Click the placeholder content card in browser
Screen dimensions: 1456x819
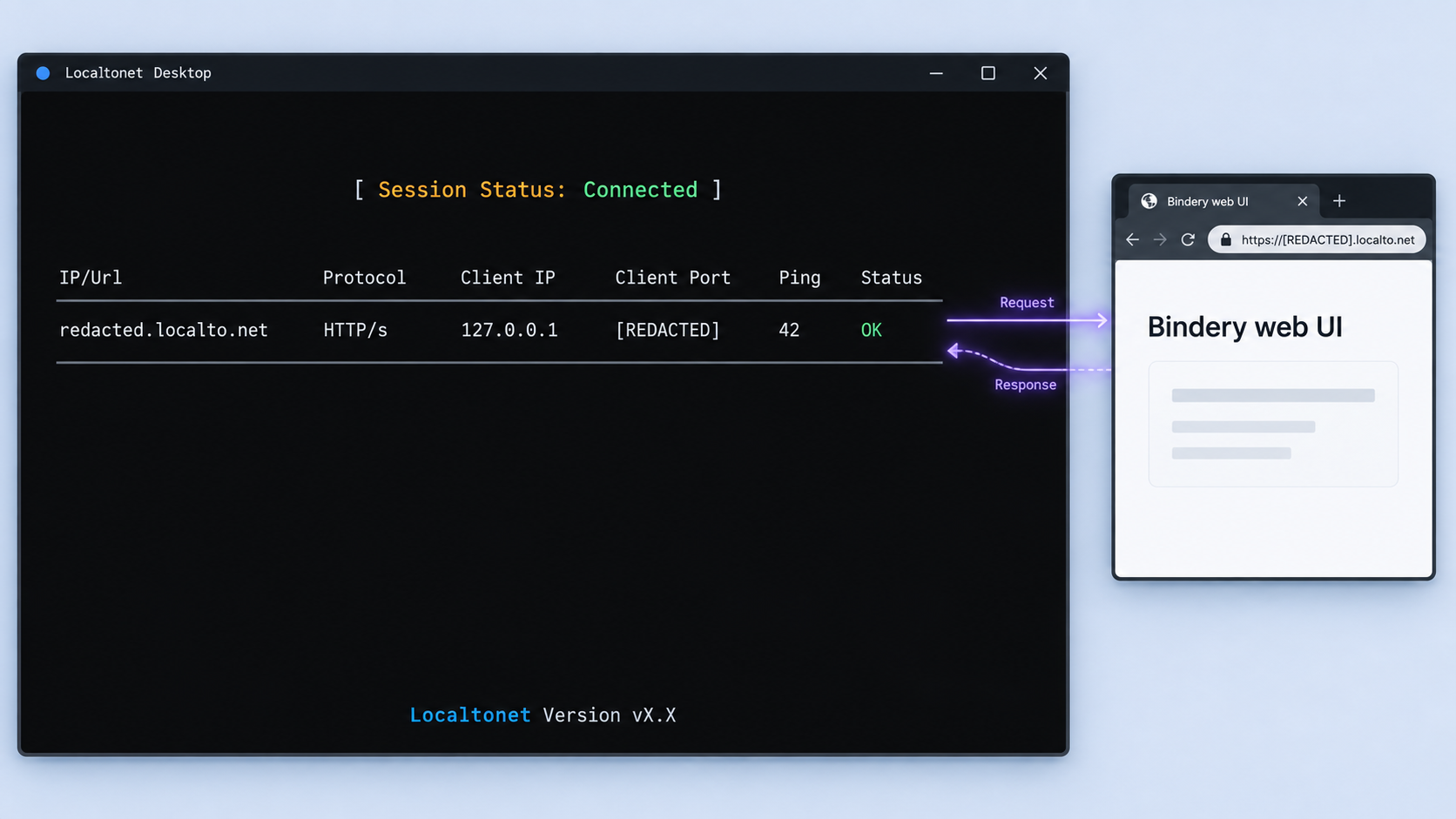[1273, 424]
